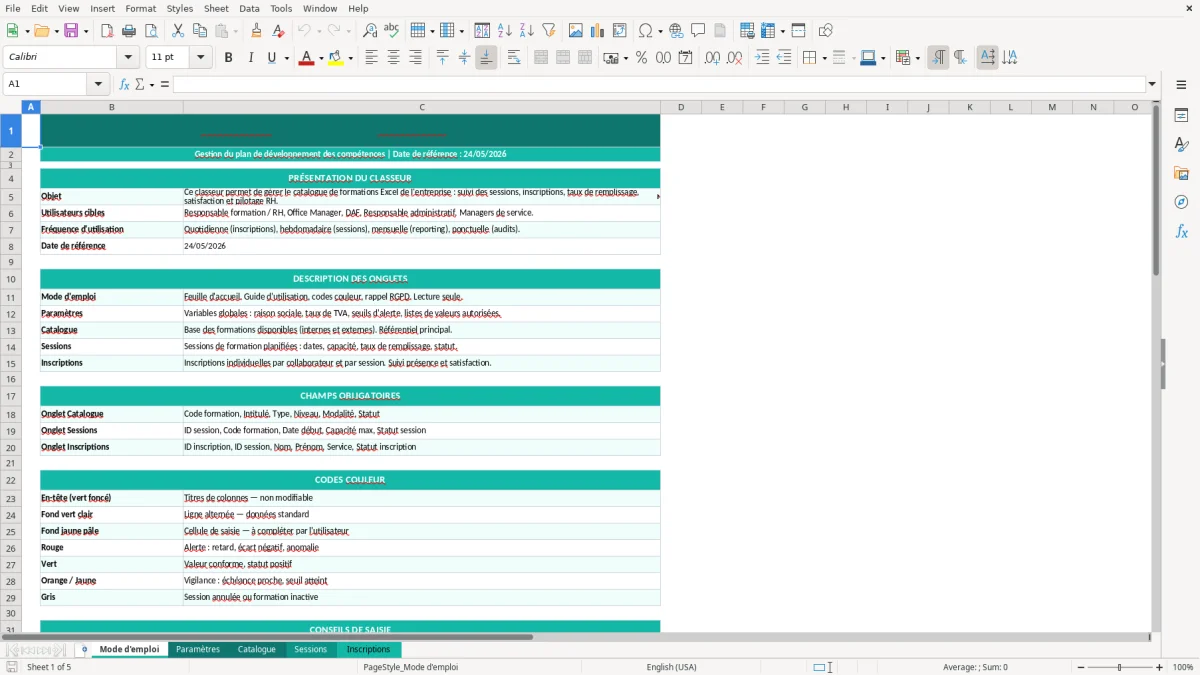Open the font color dropdown arrow
The height and width of the screenshot is (675, 1200).
320,58
